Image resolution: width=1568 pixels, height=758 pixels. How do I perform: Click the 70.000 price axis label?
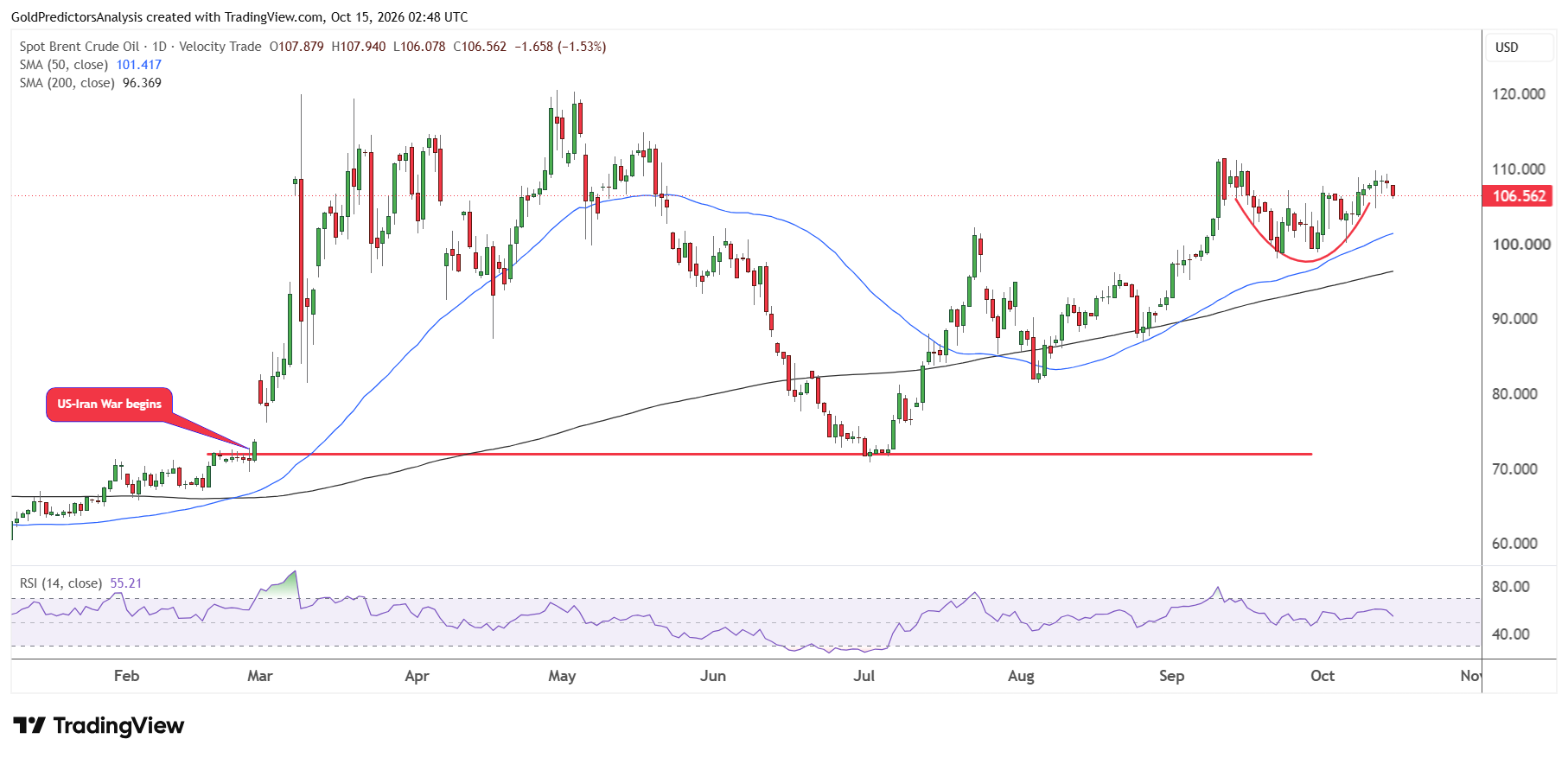(x=1515, y=469)
